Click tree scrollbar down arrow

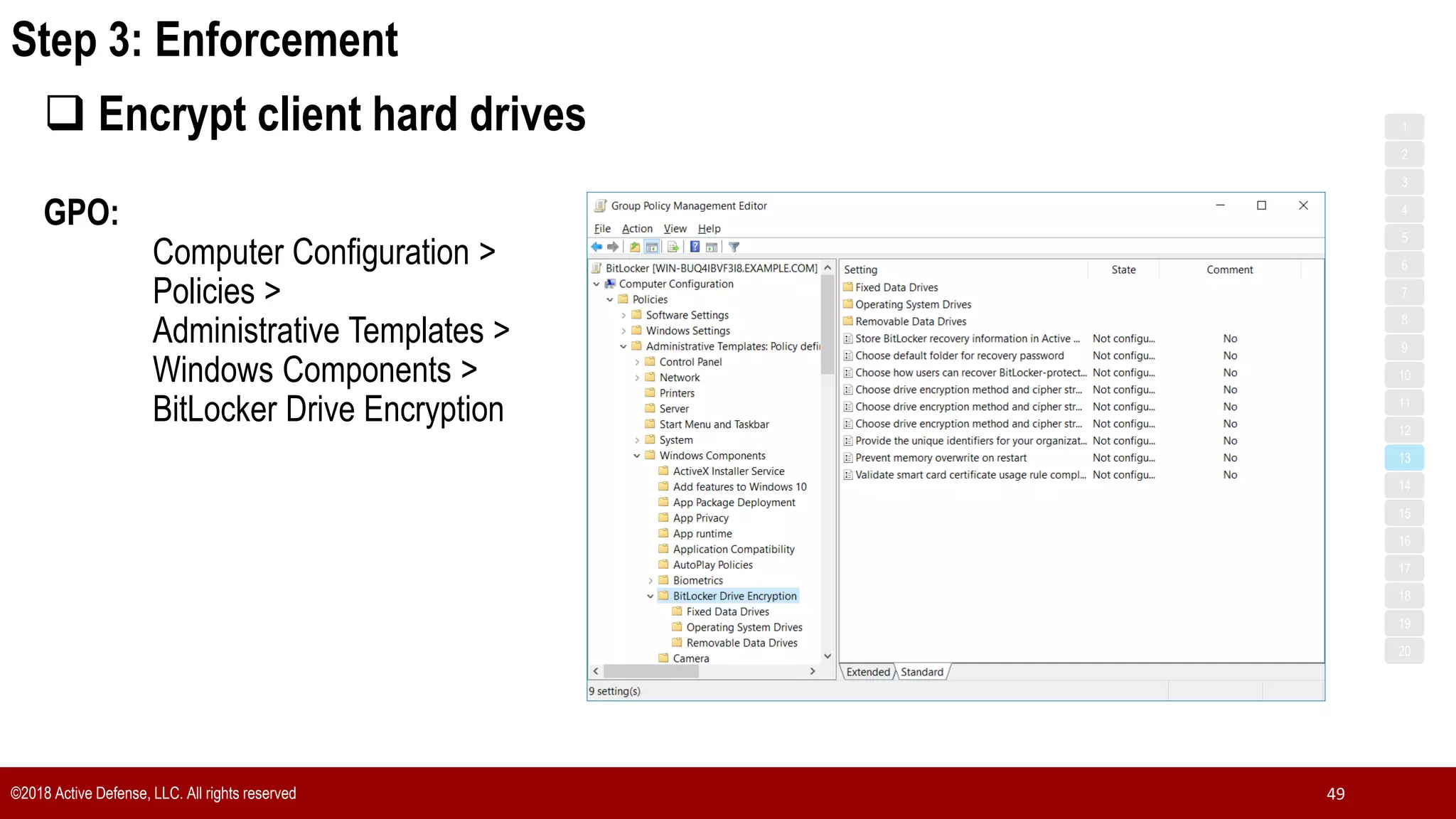[827, 656]
